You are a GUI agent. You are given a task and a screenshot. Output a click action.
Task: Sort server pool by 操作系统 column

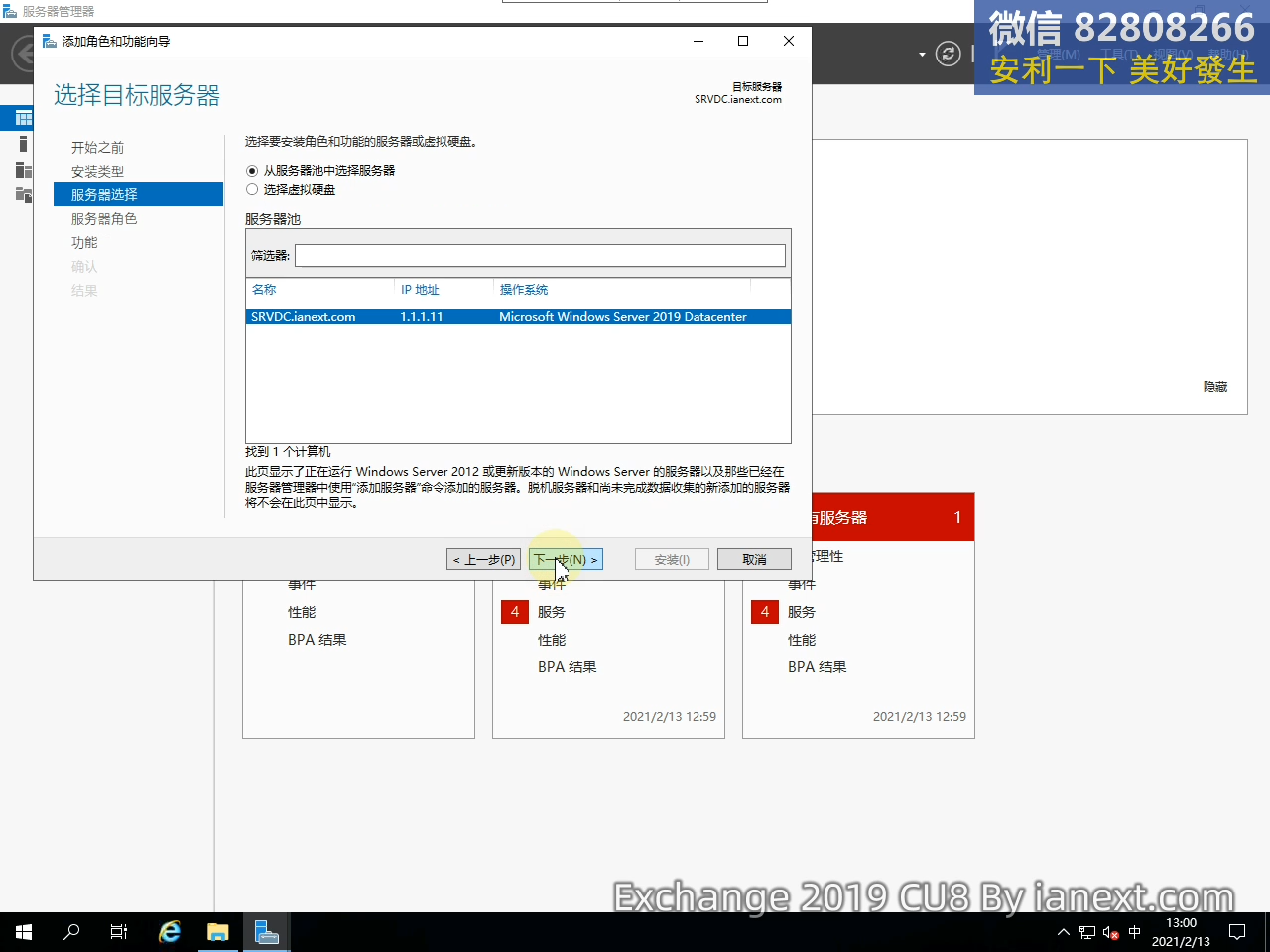tap(524, 290)
